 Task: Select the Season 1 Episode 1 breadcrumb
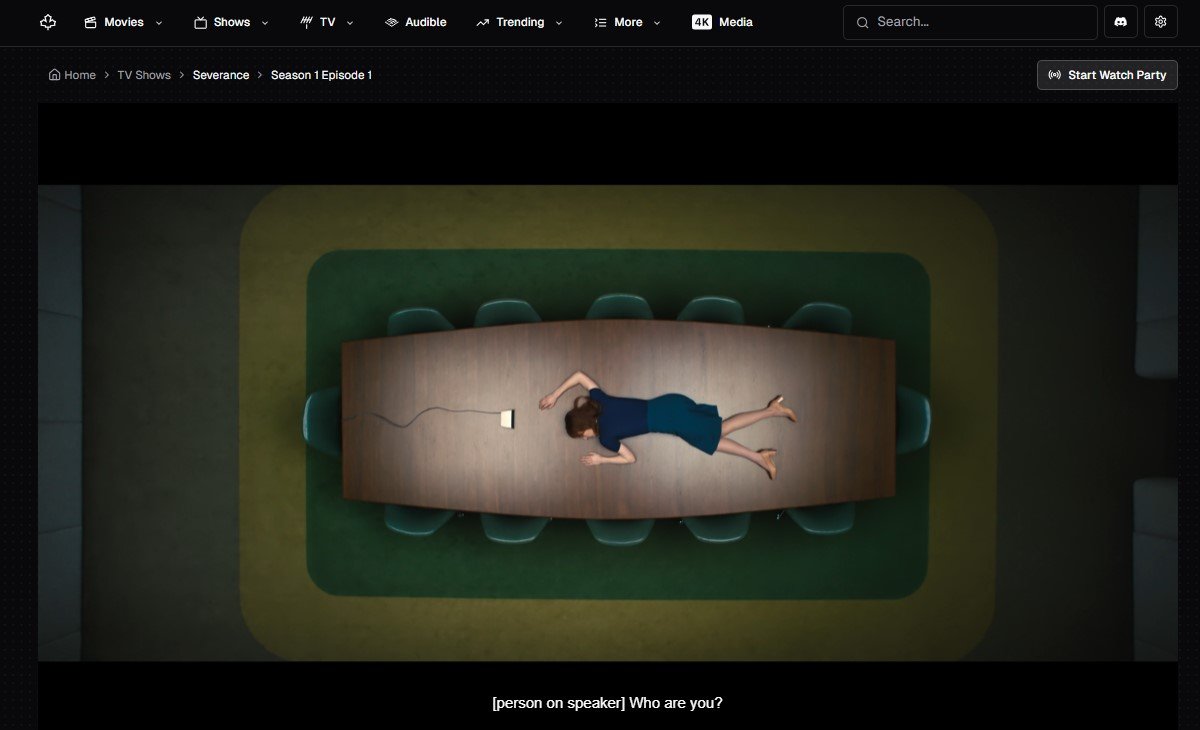point(321,75)
